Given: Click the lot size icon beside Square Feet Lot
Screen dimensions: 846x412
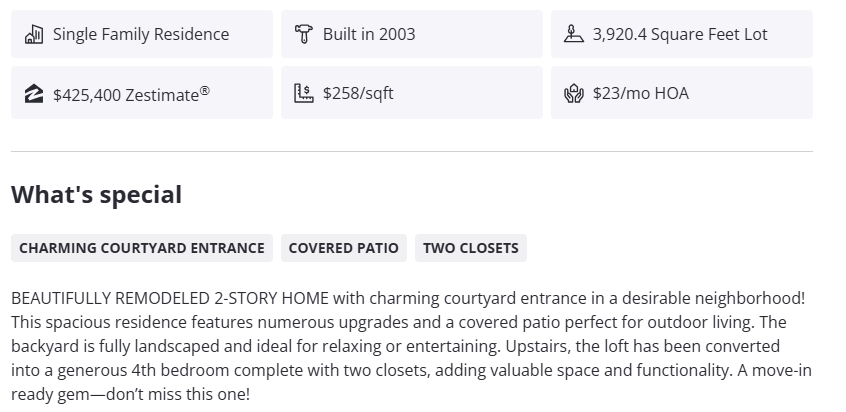Looking at the screenshot, I should (x=574, y=34).
